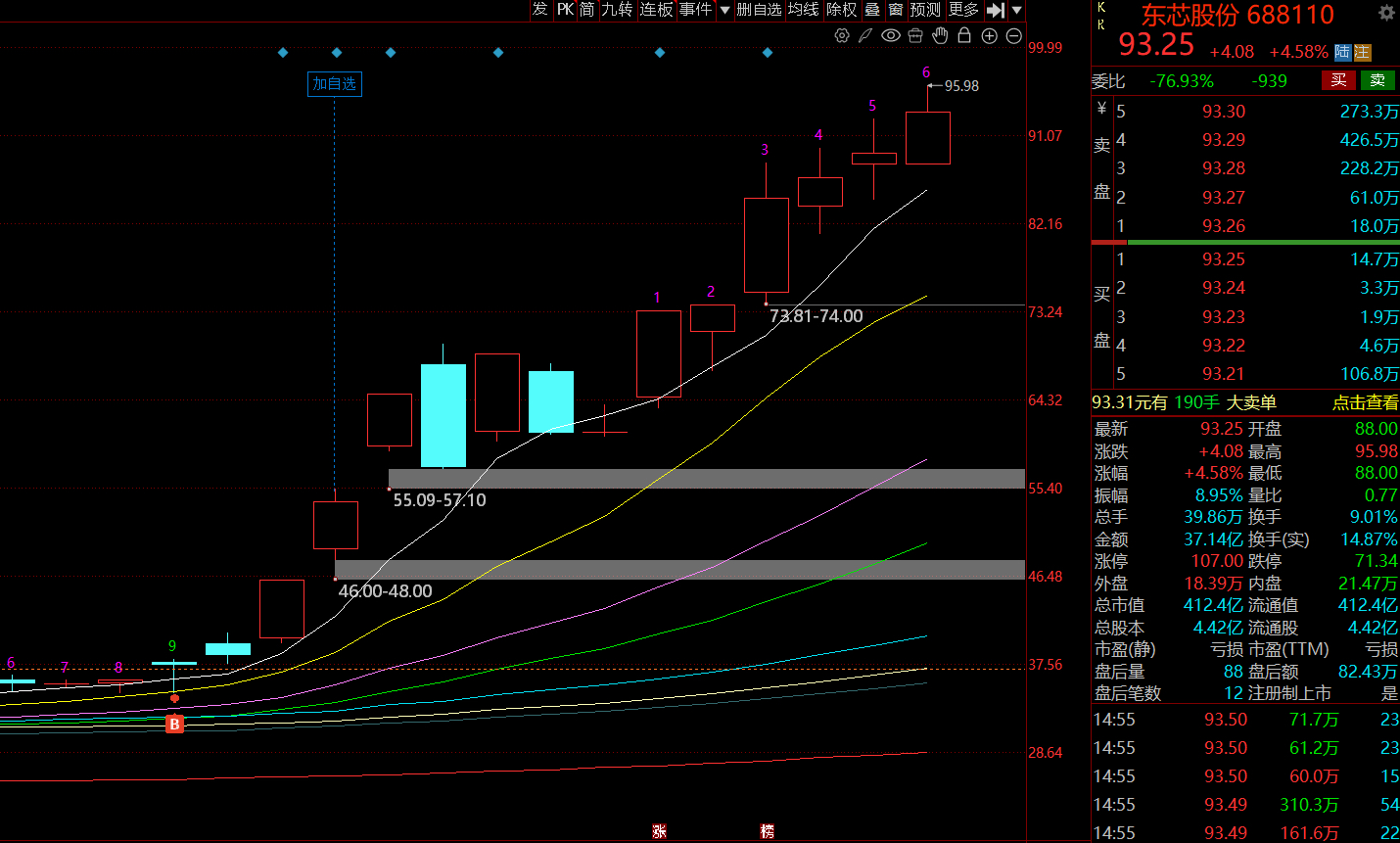Zoom out with the minus icon

[x=1014, y=36]
